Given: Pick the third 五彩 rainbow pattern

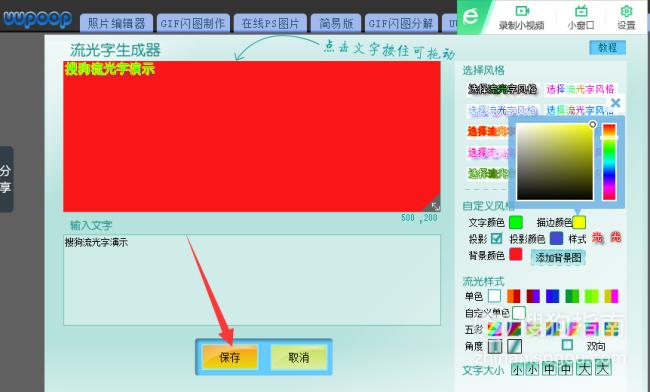Looking at the screenshot, I should pyautogui.click(x=534, y=329).
